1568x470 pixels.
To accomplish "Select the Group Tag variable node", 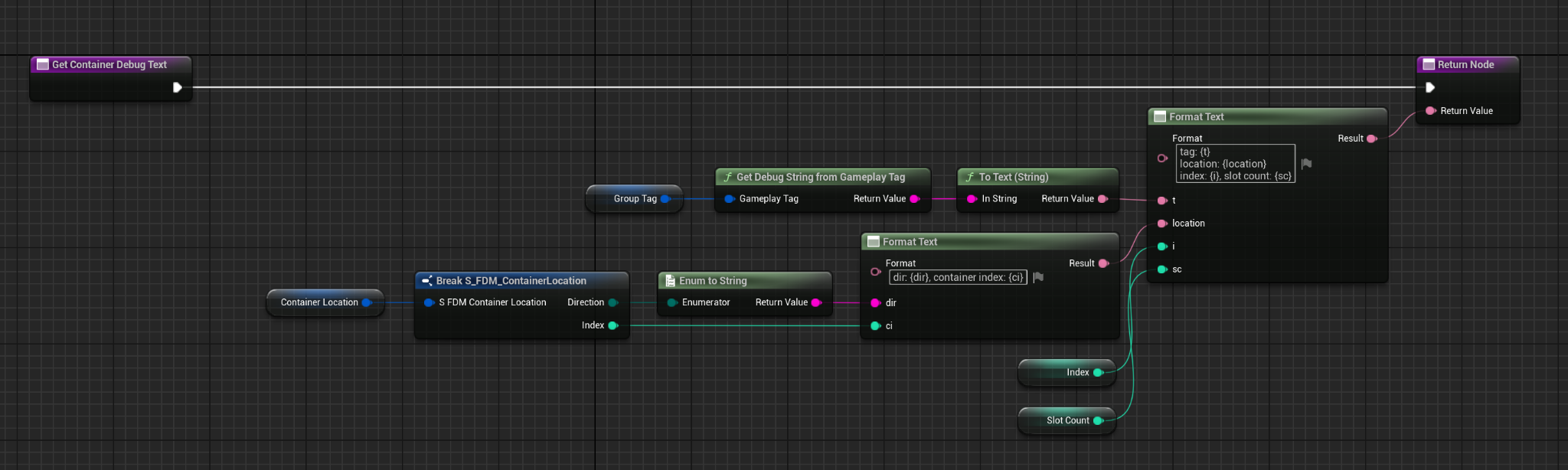I will tap(634, 199).
